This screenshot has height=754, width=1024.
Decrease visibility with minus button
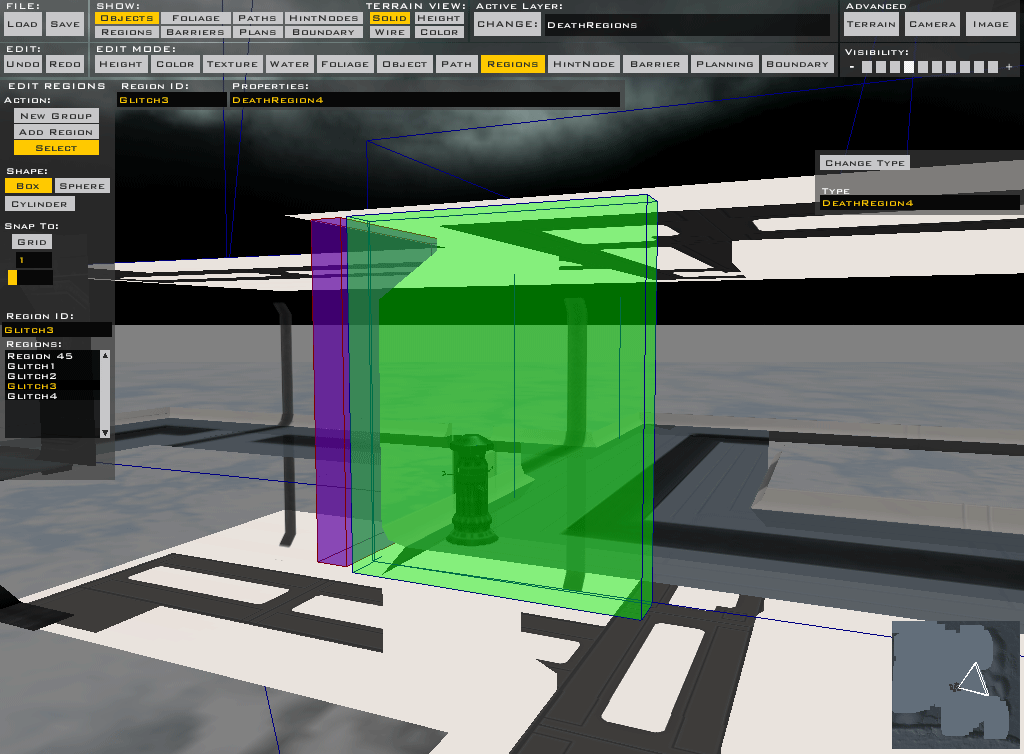(x=852, y=67)
